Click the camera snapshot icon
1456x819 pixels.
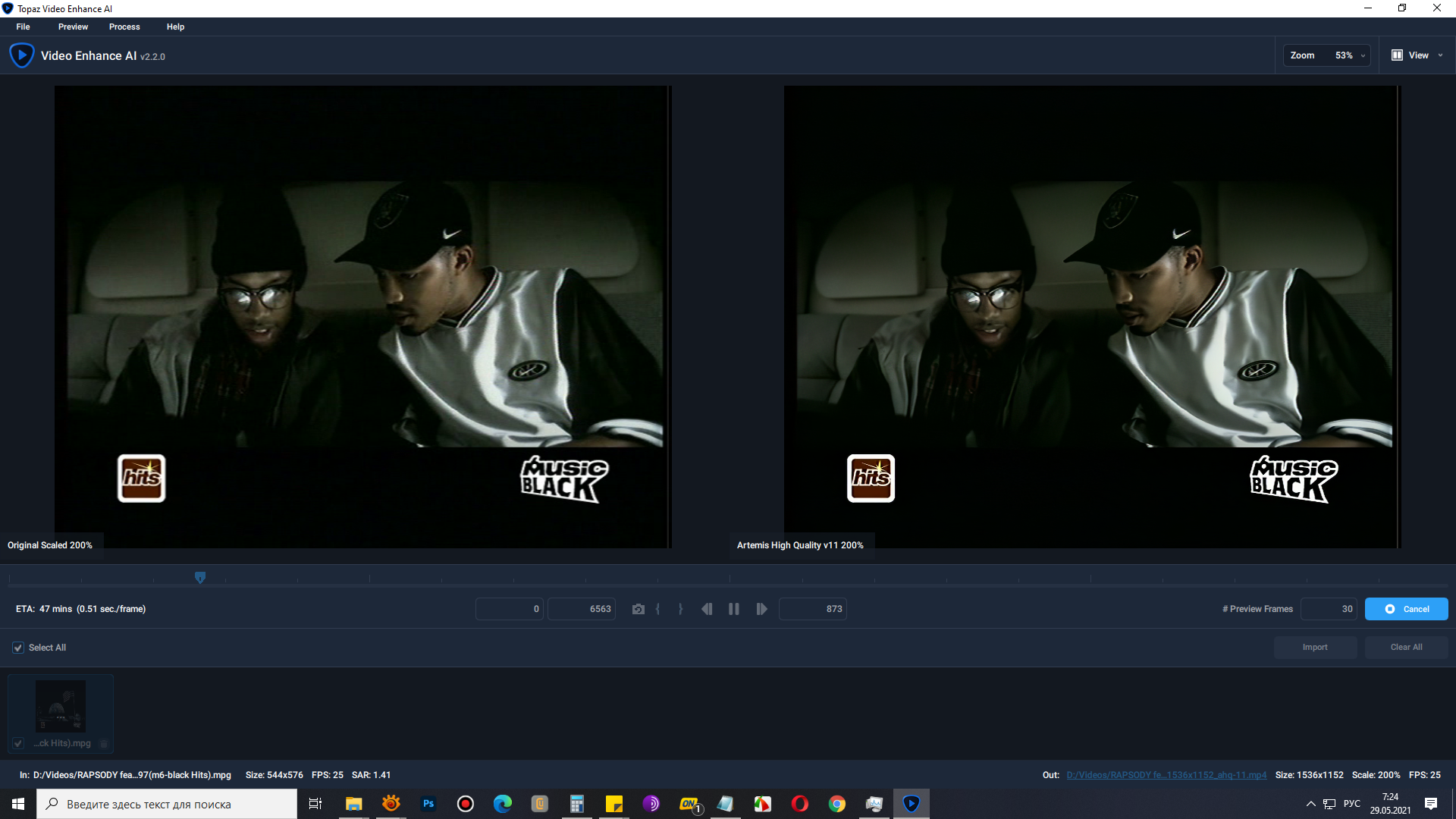click(639, 609)
